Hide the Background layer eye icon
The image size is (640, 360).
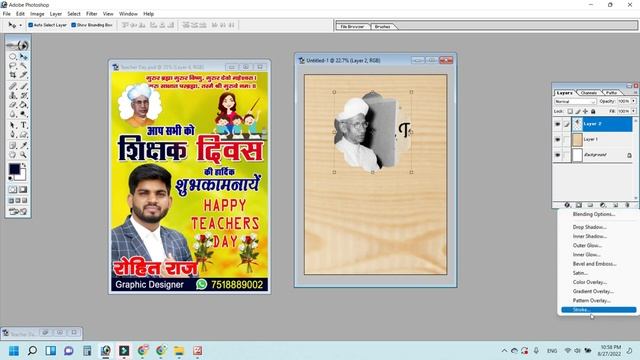[558, 155]
